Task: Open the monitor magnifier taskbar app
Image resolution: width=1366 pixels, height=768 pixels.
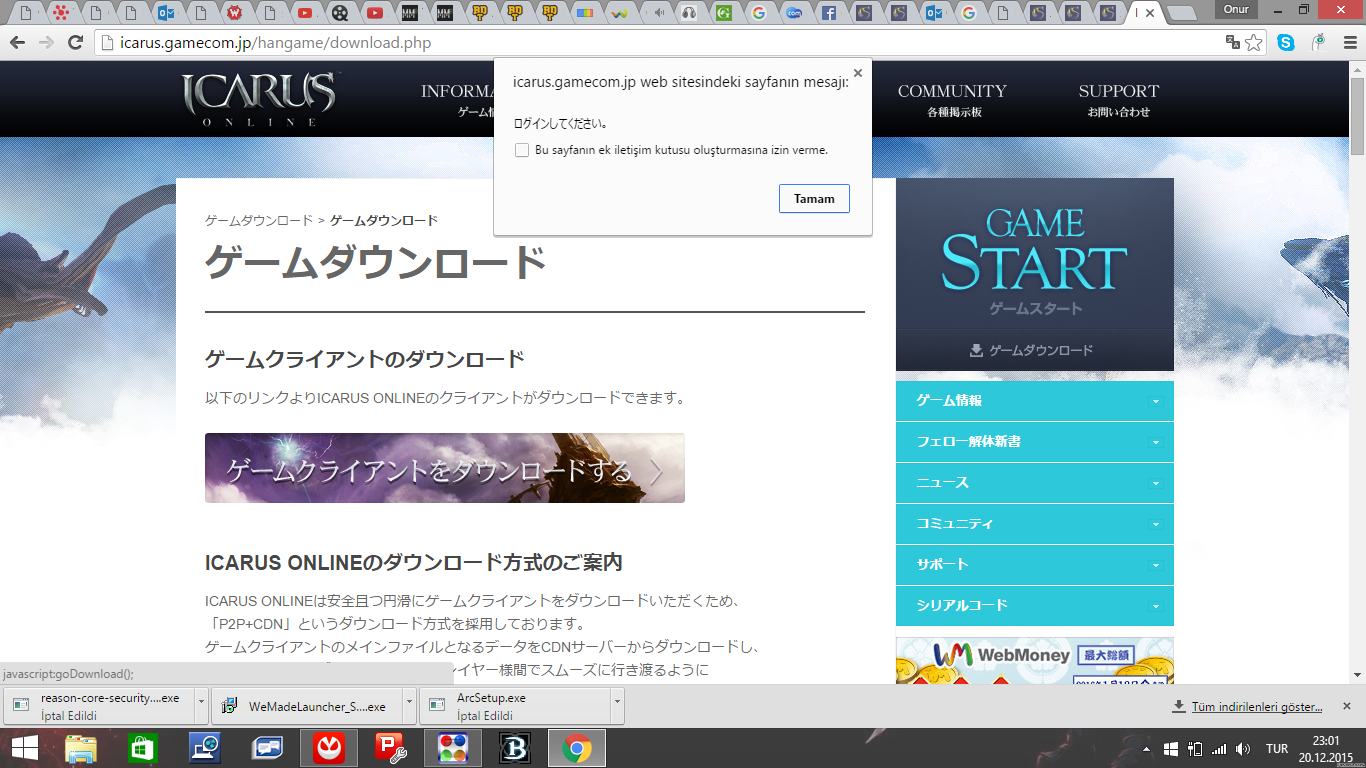Action: click(205, 748)
